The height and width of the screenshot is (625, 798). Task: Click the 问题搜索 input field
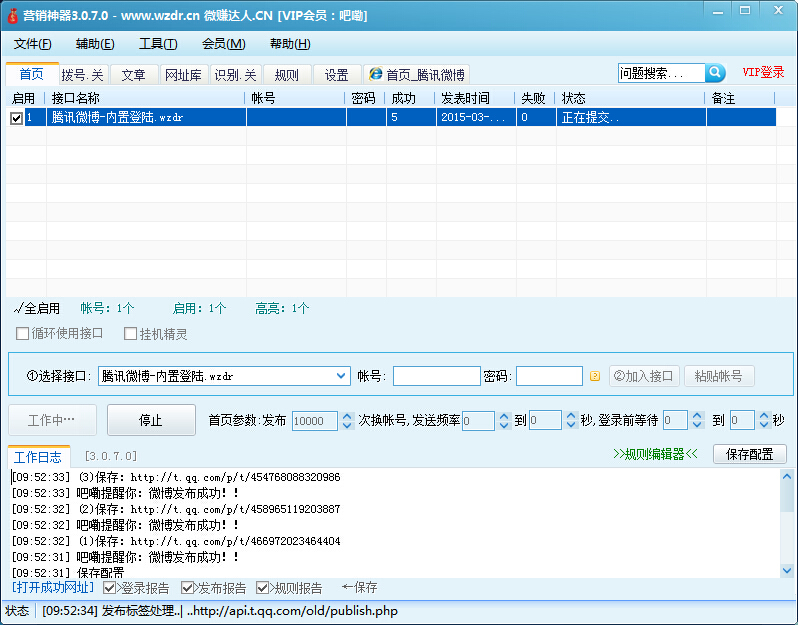tap(661, 73)
